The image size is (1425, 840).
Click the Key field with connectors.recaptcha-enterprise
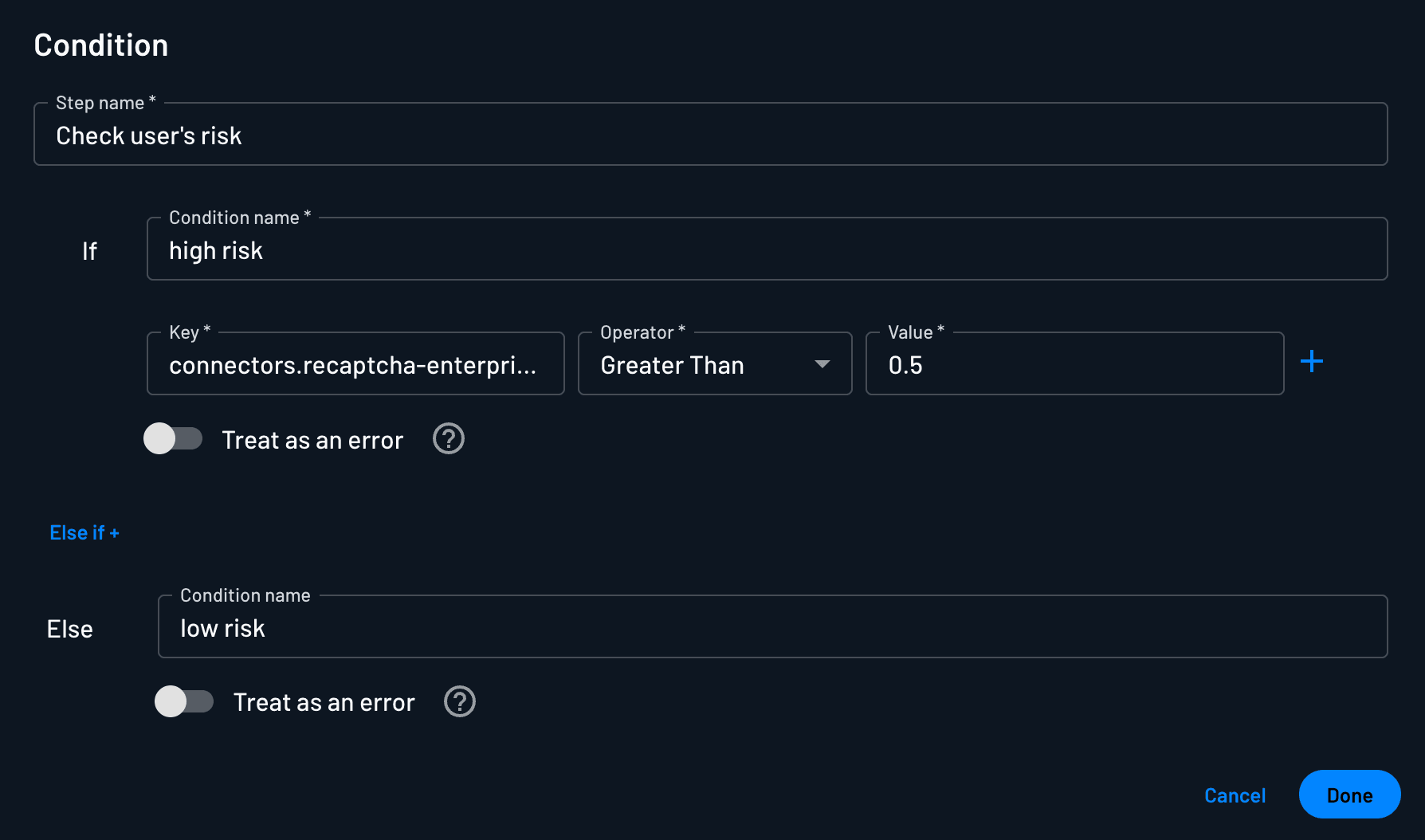point(355,365)
